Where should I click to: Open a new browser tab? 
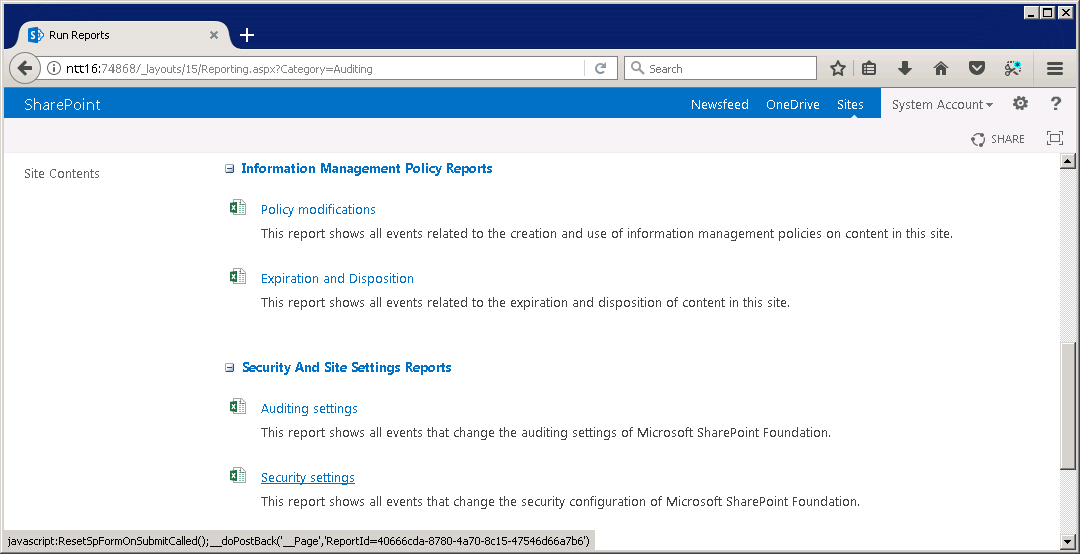247,34
